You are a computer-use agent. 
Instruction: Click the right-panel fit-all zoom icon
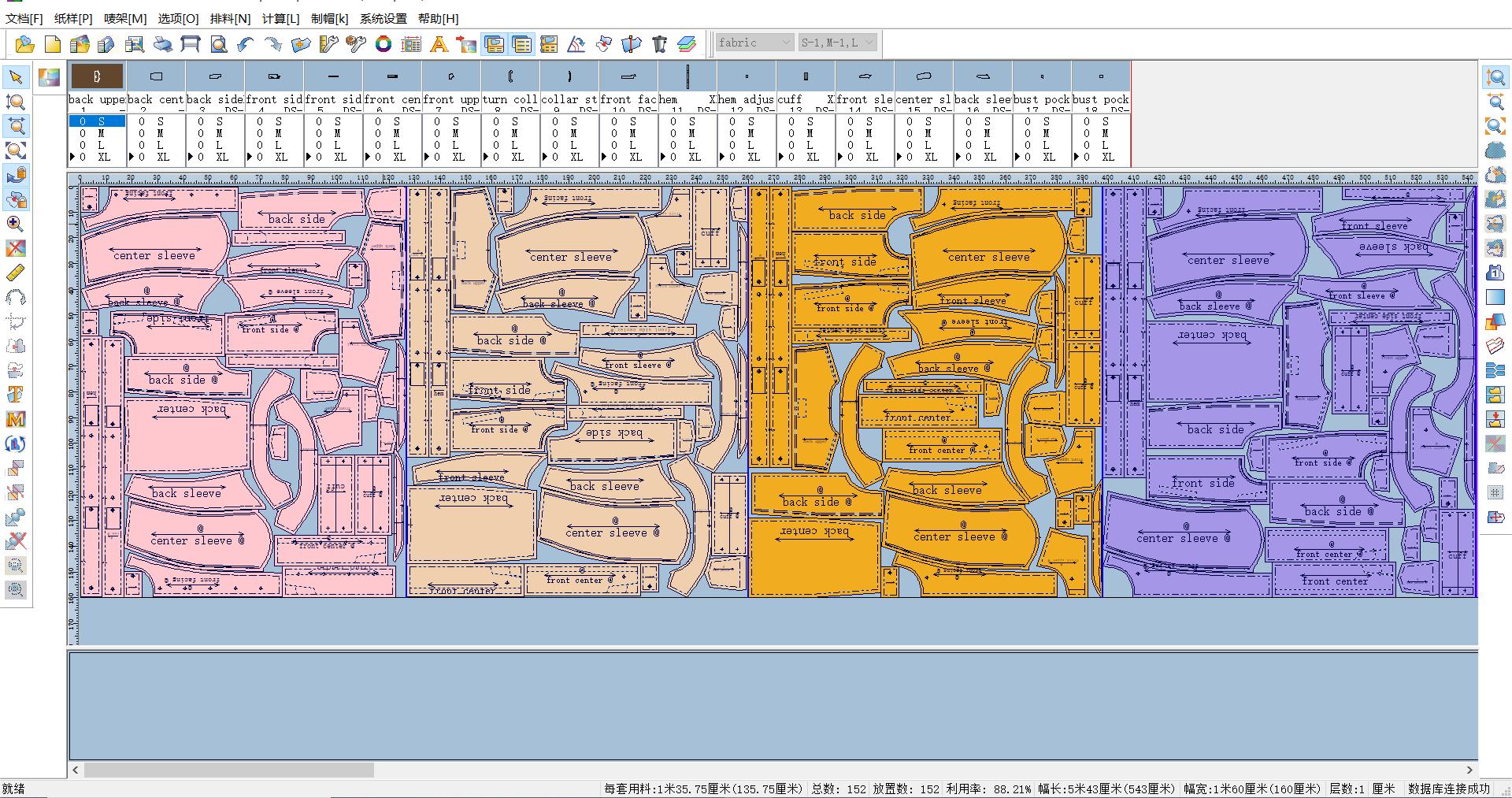[1495, 126]
